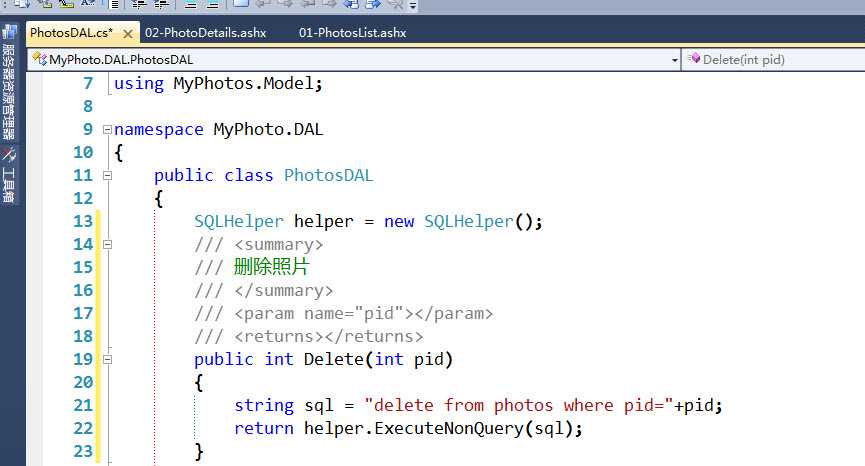Open the Delete(int pid) member dropdown
The image size is (865, 466).
774,60
